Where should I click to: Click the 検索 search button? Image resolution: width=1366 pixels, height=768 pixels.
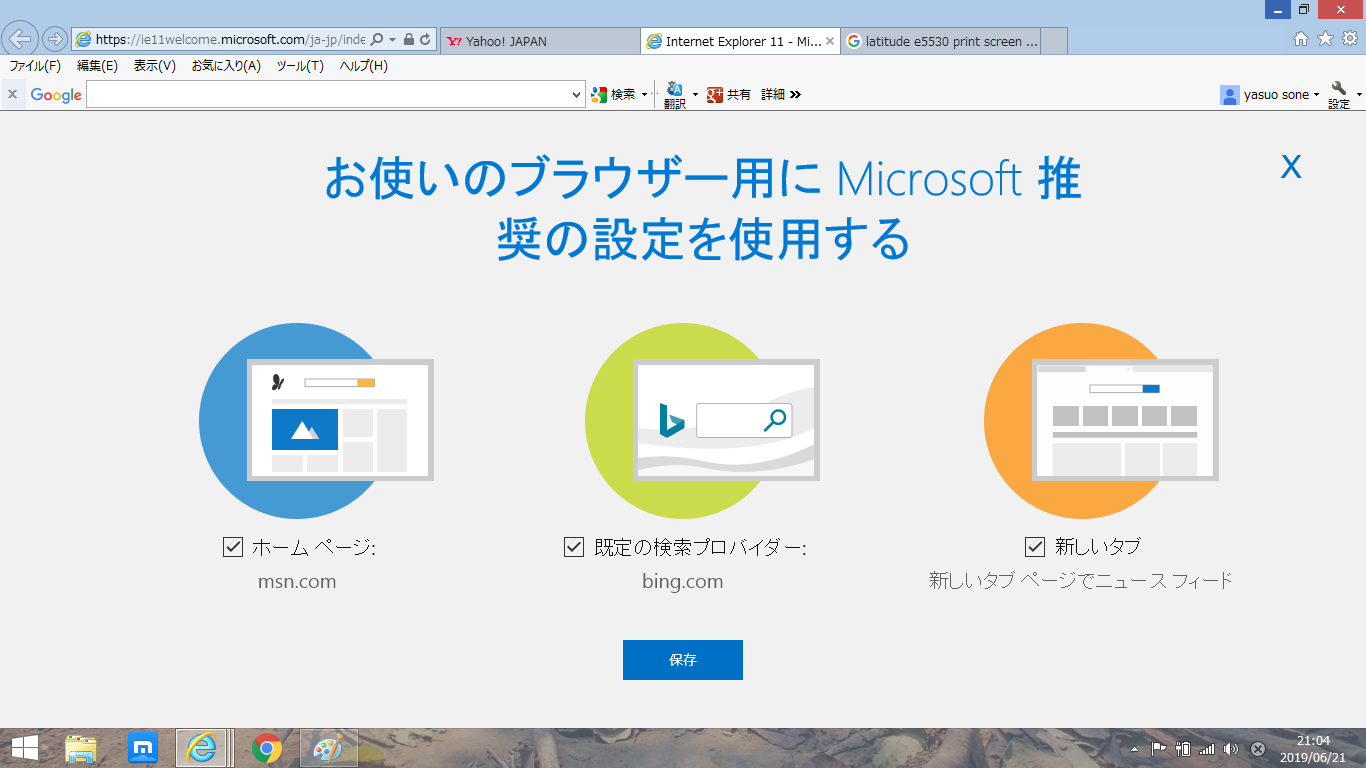(613, 94)
